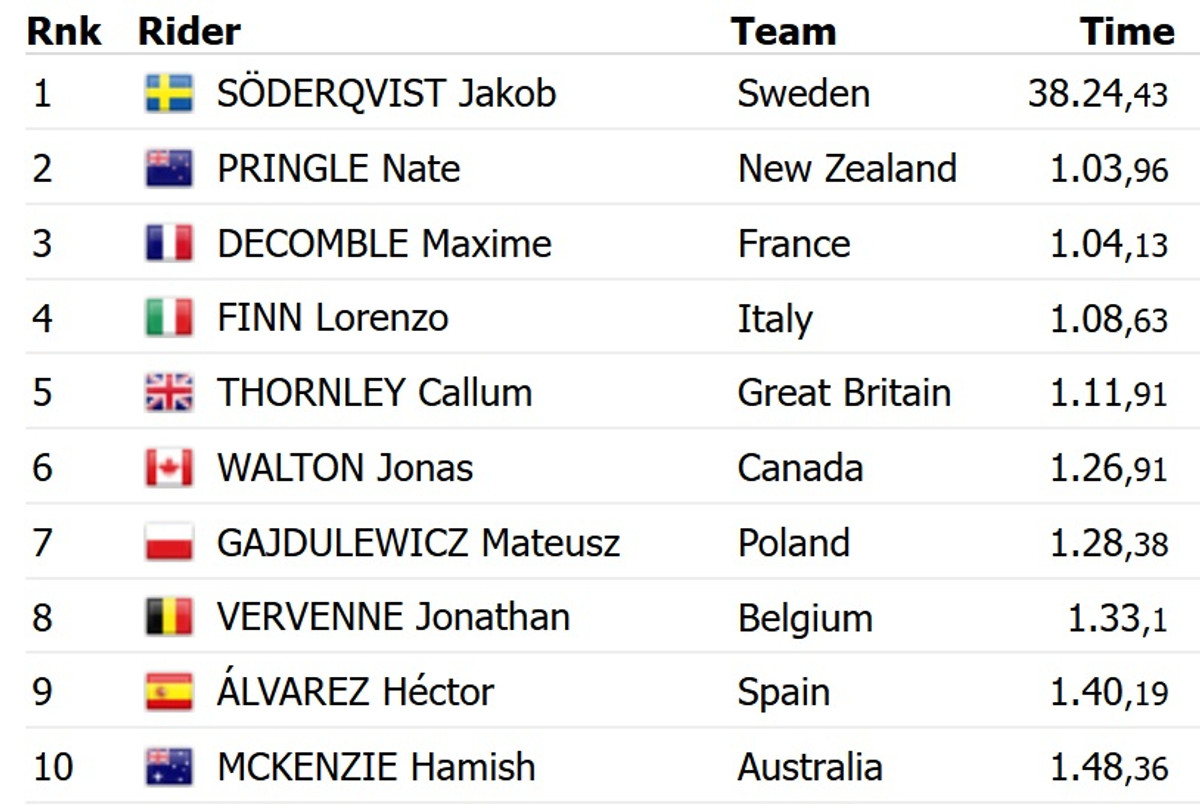Viewport: 1200px width, 805px height.
Task: Open rider SÖDERQVIST Jakob's profile
Action: click(386, 93)
